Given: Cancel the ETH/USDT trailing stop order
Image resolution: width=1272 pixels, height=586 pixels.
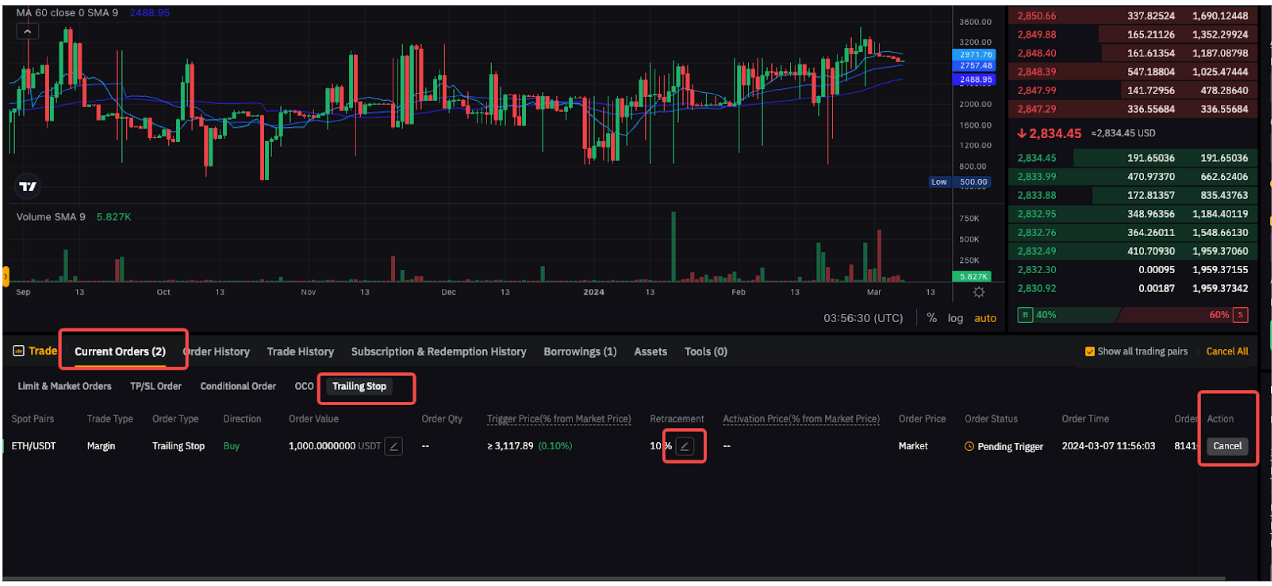Looking at the screenshot, I should (x=1227, y=446).
